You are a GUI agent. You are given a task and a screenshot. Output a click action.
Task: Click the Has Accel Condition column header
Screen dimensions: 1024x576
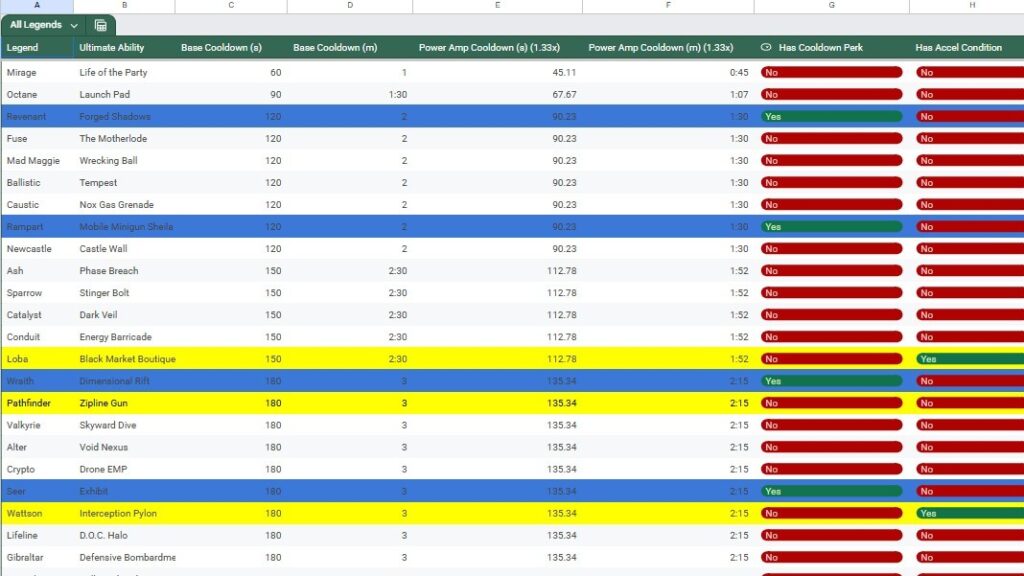click(x=967, y=48)
